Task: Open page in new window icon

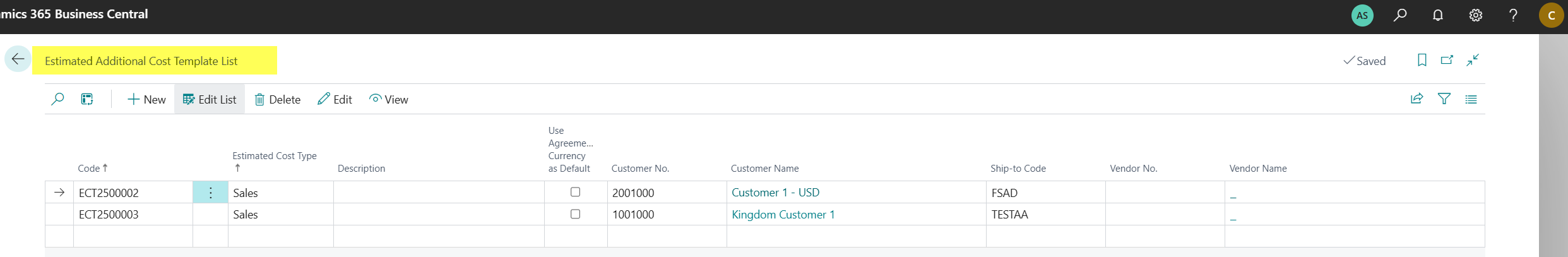Action: coord(1447,60)
